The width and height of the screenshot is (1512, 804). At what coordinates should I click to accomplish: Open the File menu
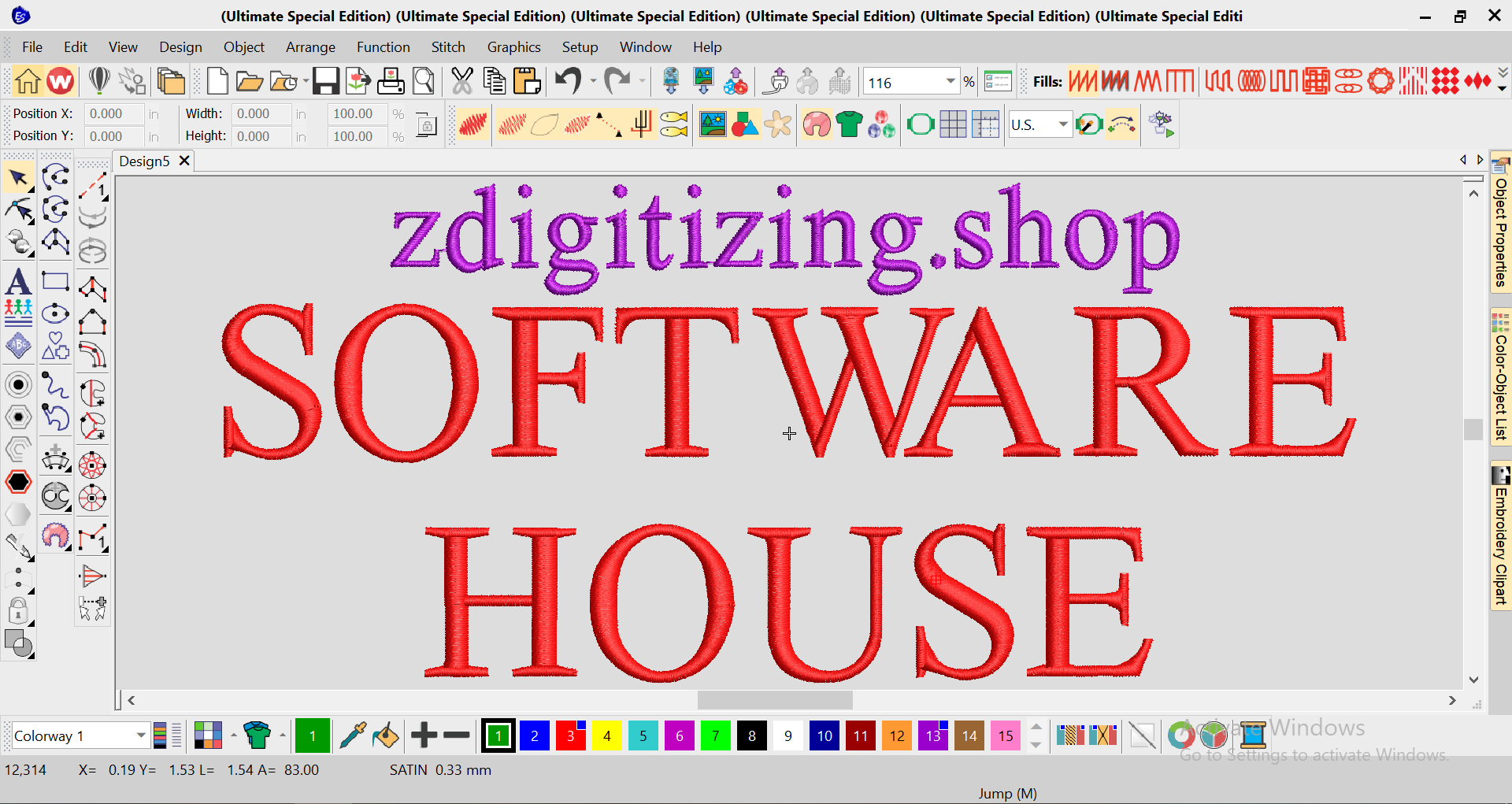[32, 47]
